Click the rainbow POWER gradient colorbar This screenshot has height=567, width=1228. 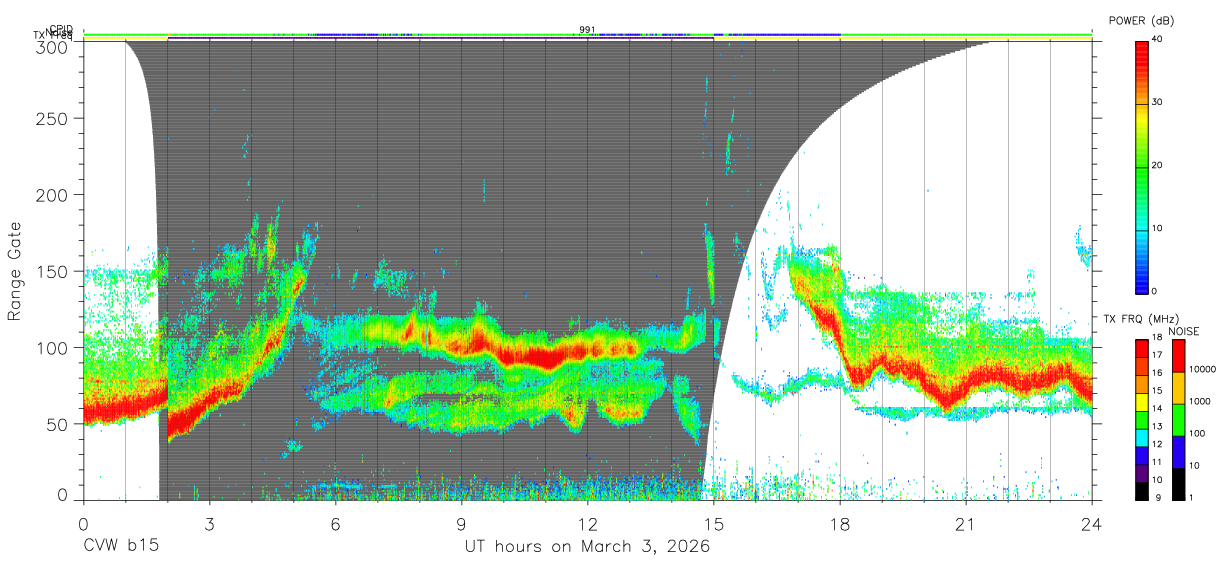pos(1142,166)
